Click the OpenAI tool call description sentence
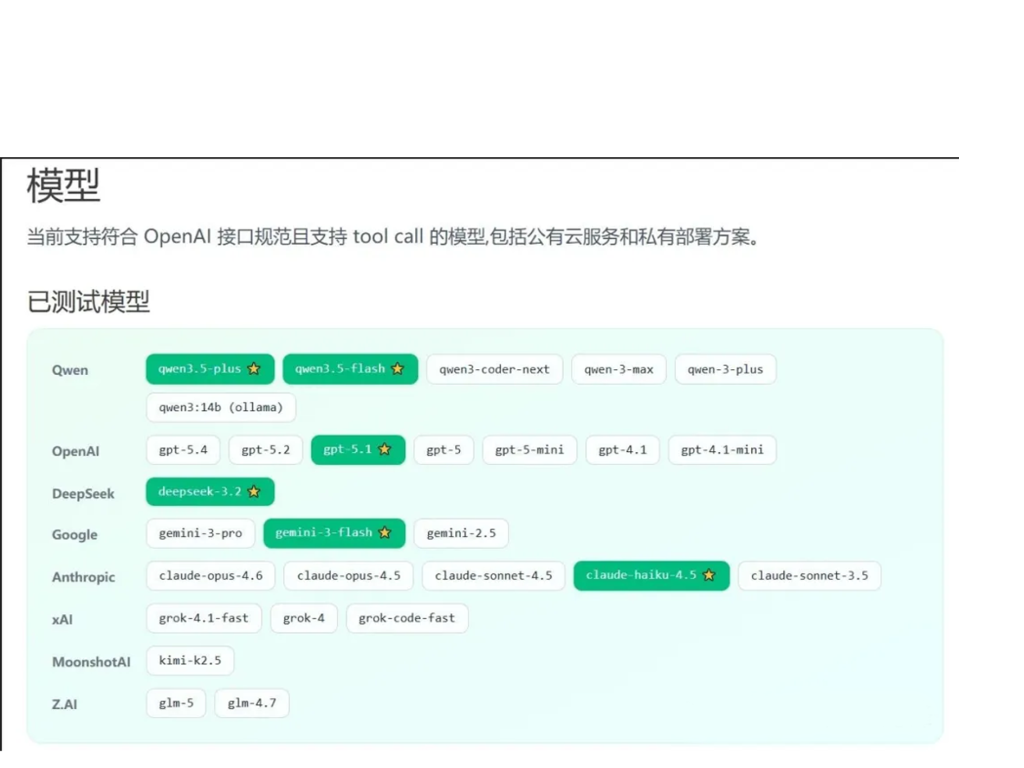This screenshot has width=1024, height=768. [x=392, y=236]
